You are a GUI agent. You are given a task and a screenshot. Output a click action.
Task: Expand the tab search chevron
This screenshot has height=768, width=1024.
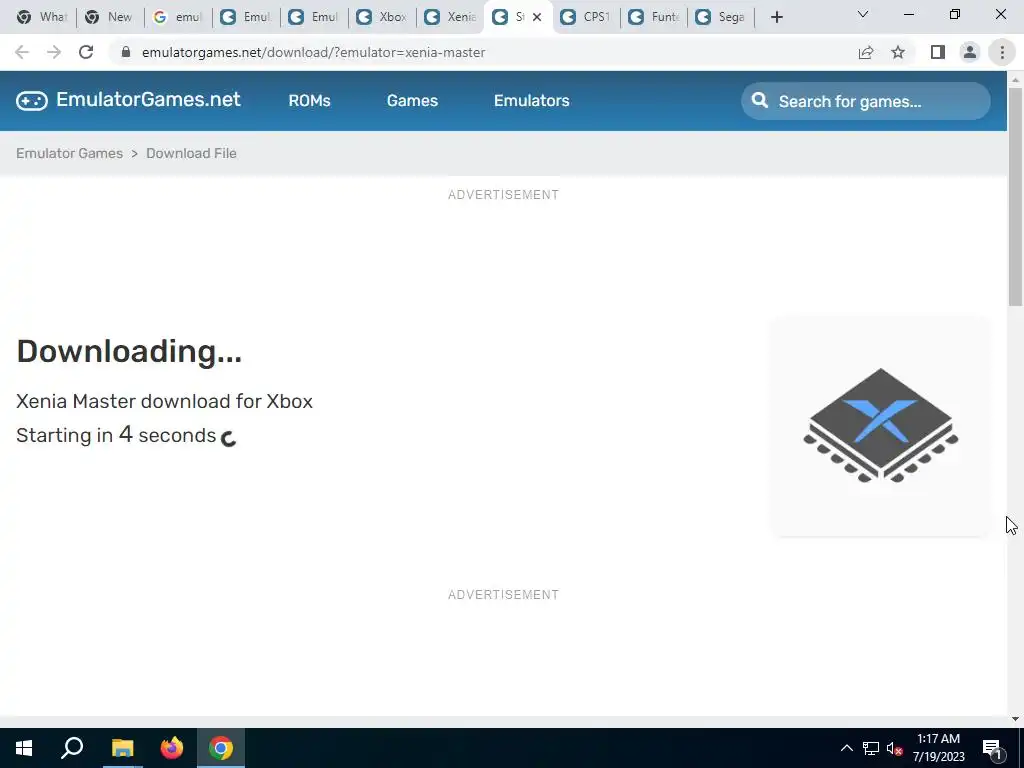[863, 14]
